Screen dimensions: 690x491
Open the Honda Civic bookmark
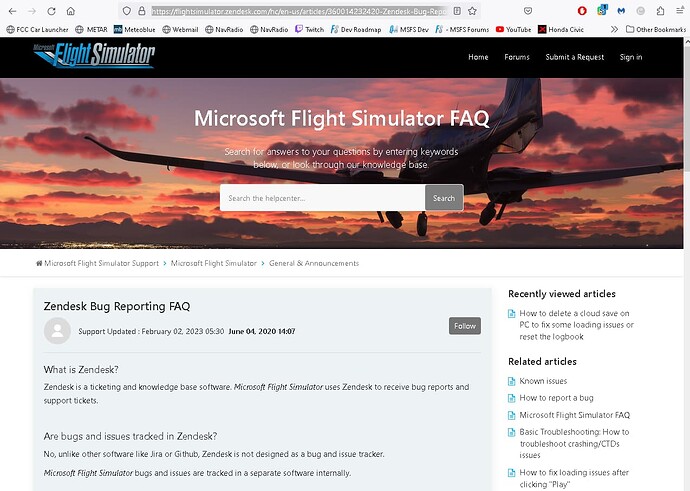561,29
